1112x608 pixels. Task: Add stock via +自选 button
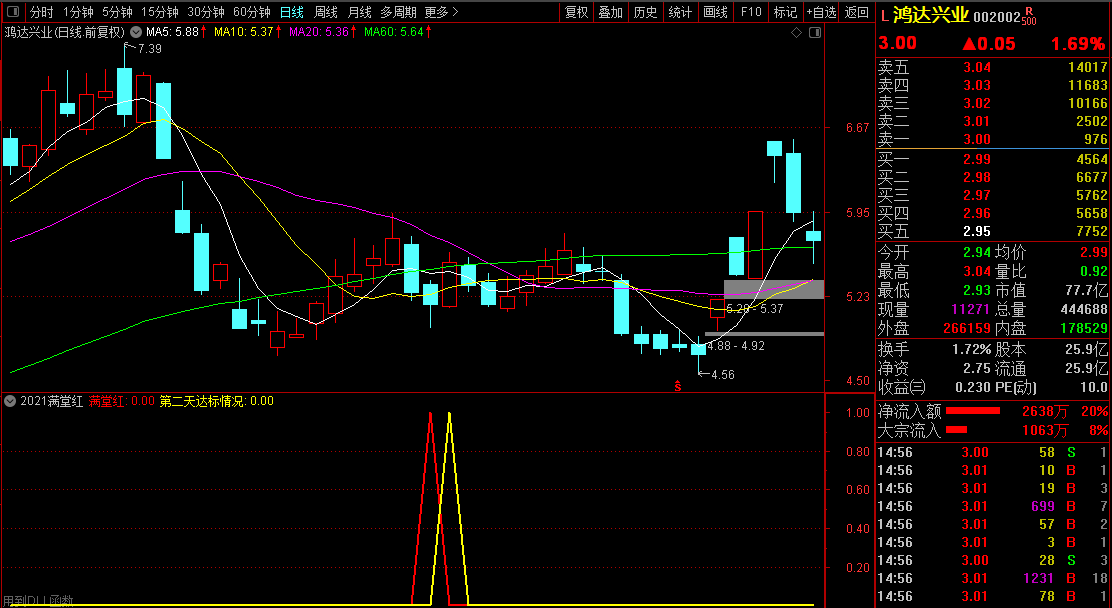click(x=821, y=12)
